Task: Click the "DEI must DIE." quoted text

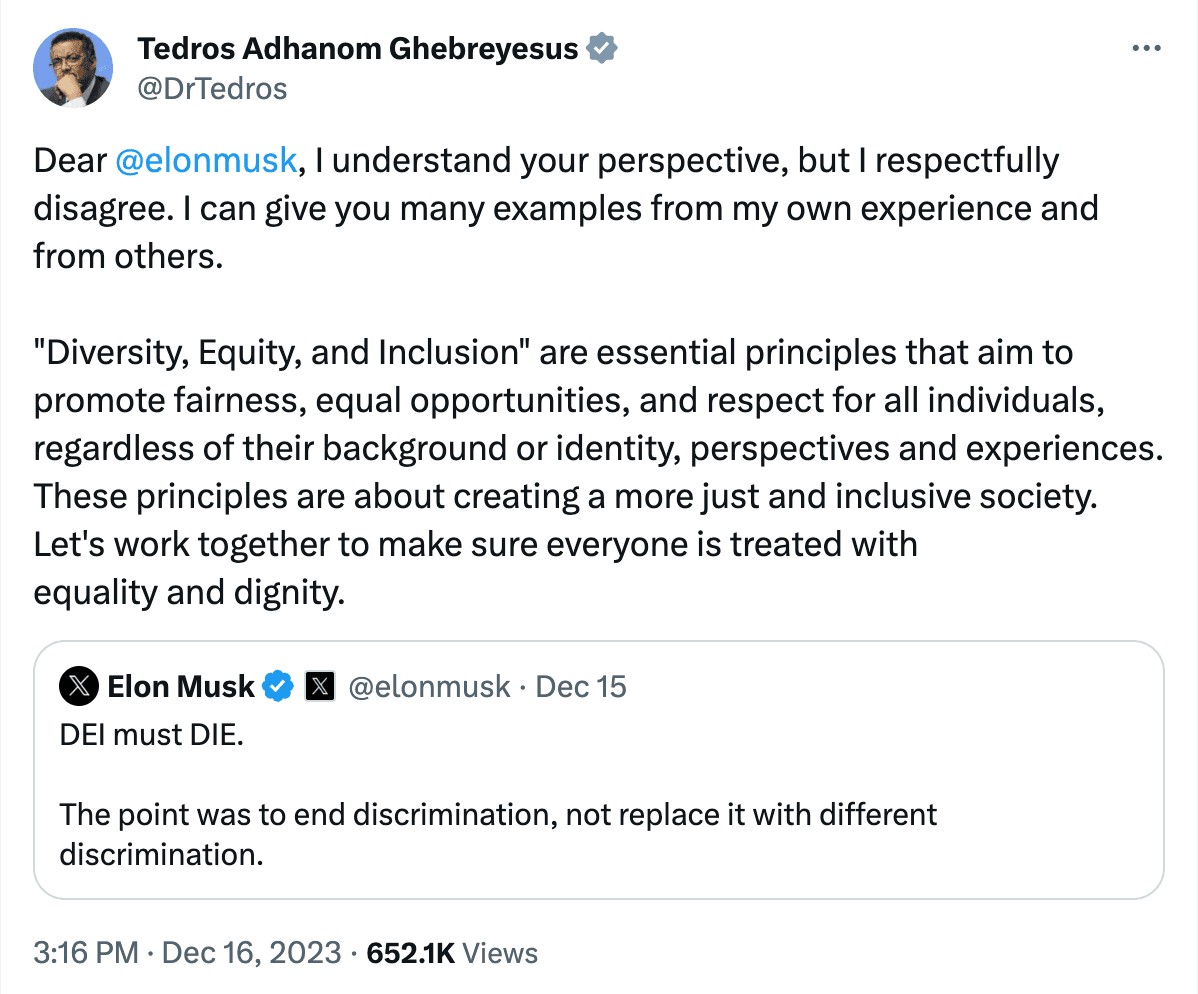Action: [151, 737]
